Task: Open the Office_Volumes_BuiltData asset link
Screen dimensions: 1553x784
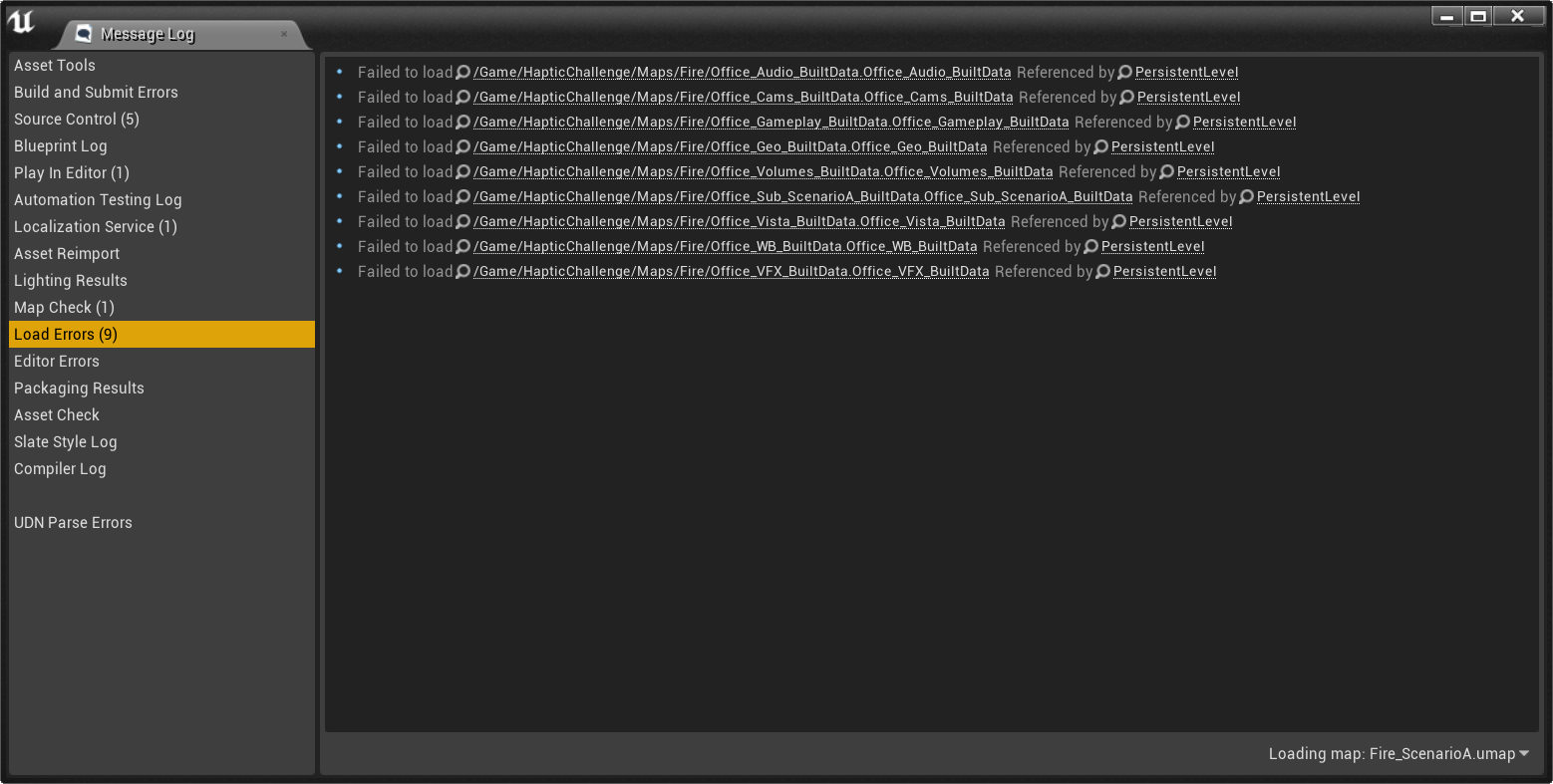Action: click(x=762, y=170)
